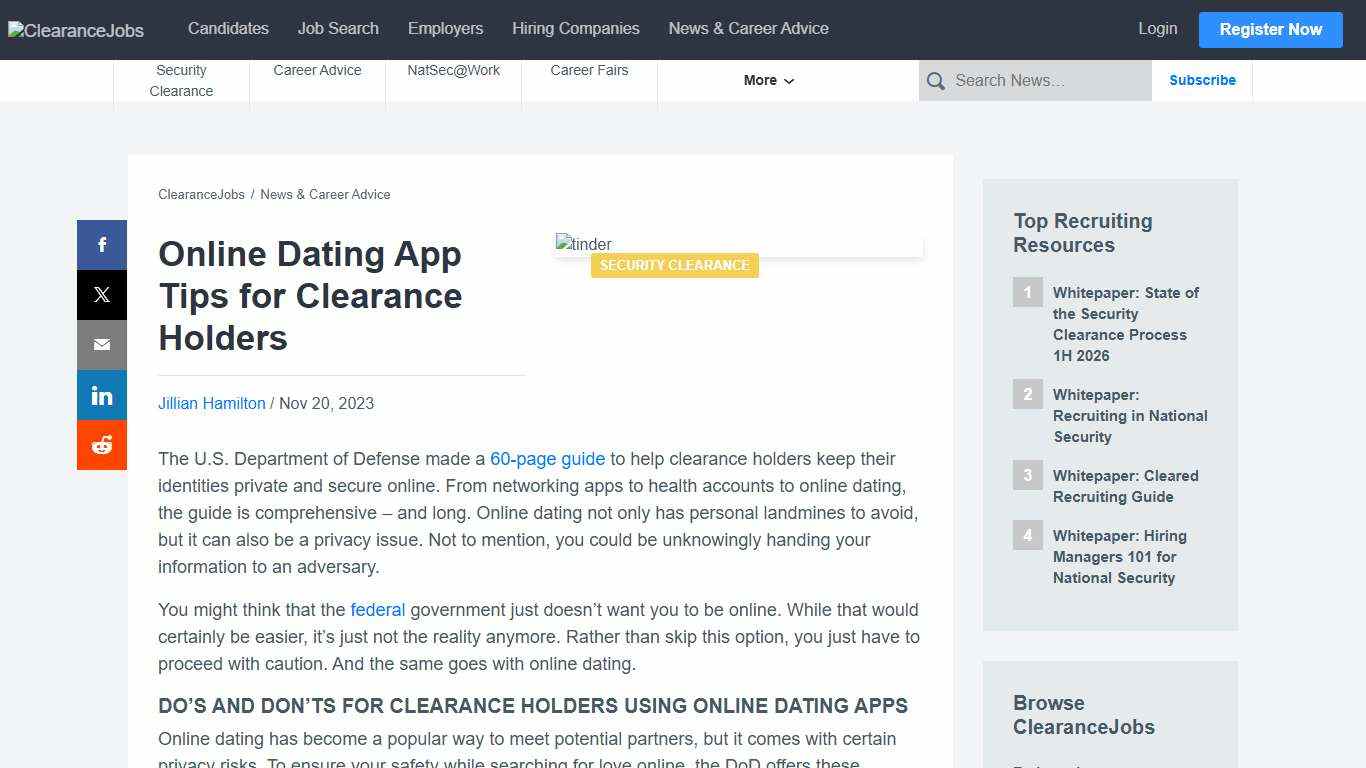This screenshot has width=1366, height=768.
Task: Open the 60-page guide link
Action: click(547, 459)
